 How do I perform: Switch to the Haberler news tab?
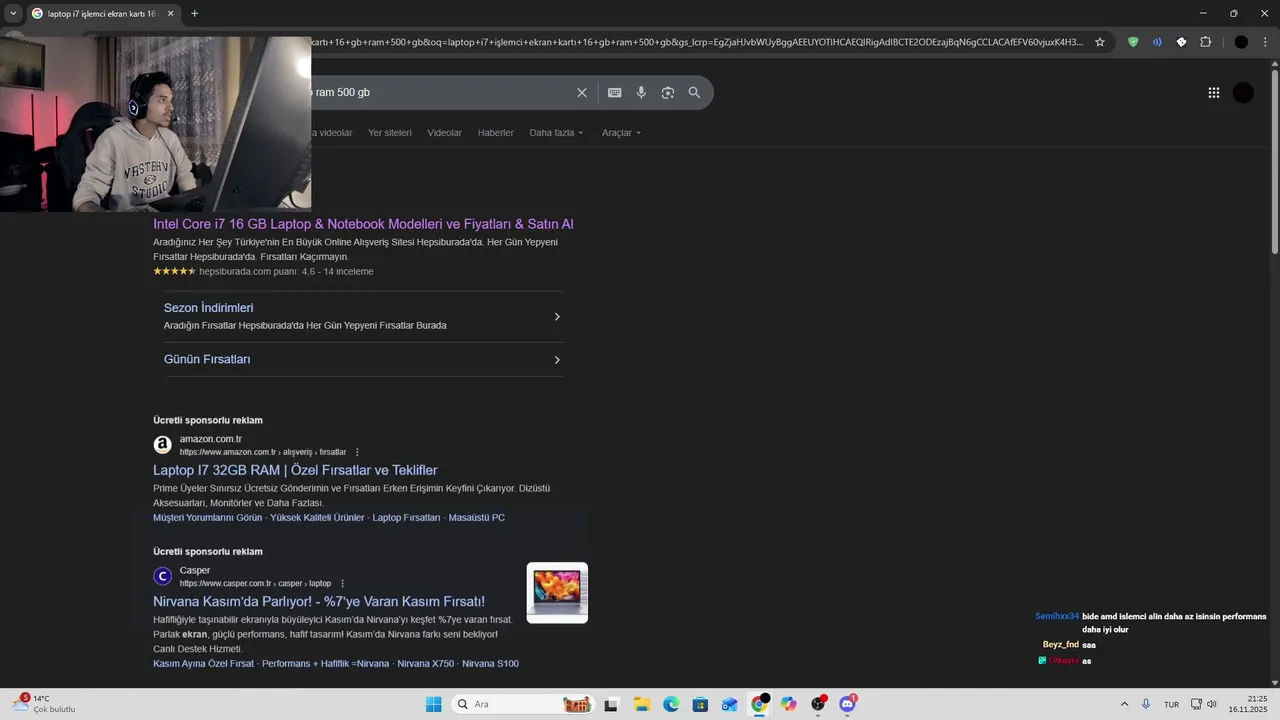pos(496,132)
